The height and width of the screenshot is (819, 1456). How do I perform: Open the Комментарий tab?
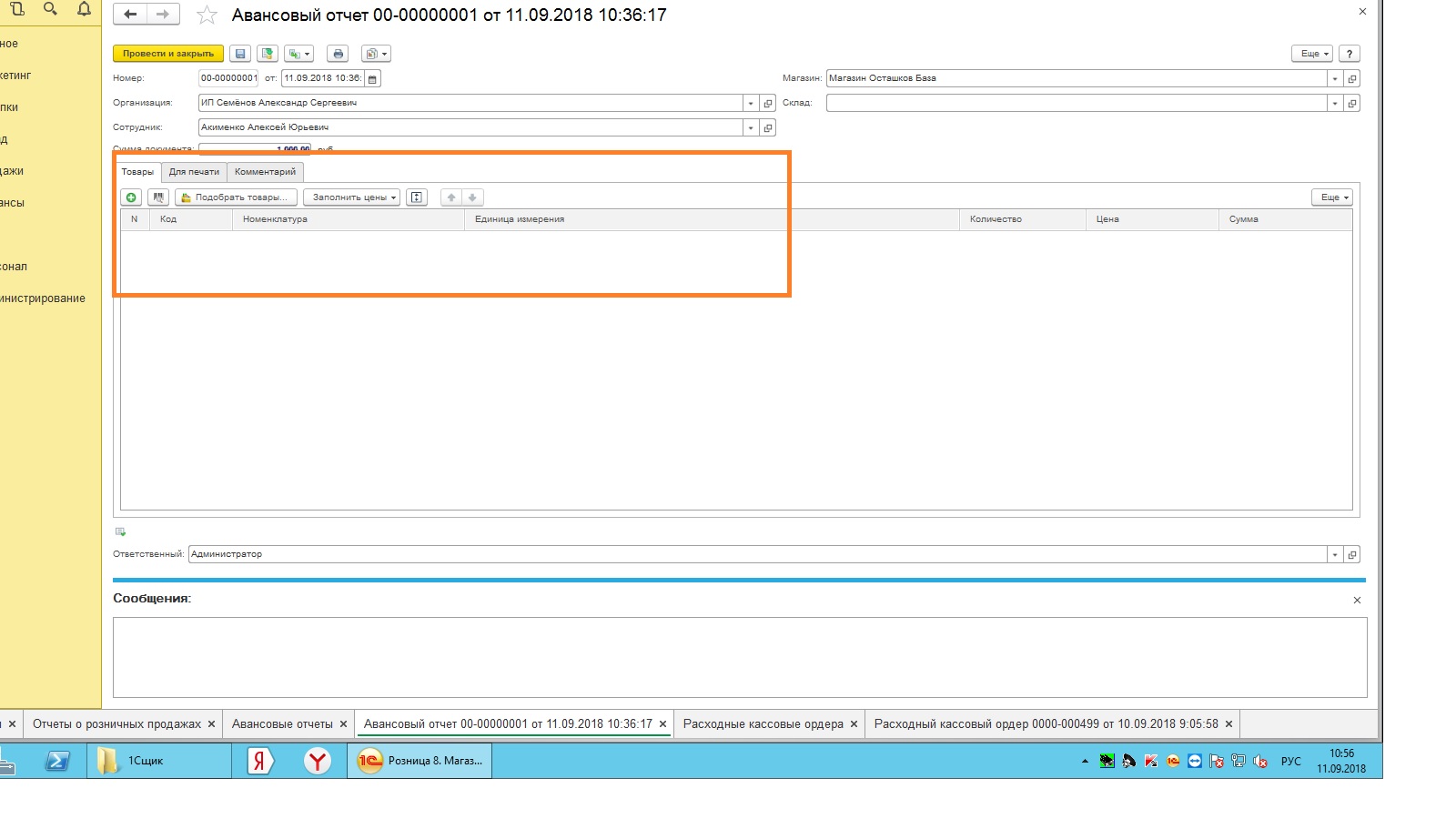click(265, 172)
